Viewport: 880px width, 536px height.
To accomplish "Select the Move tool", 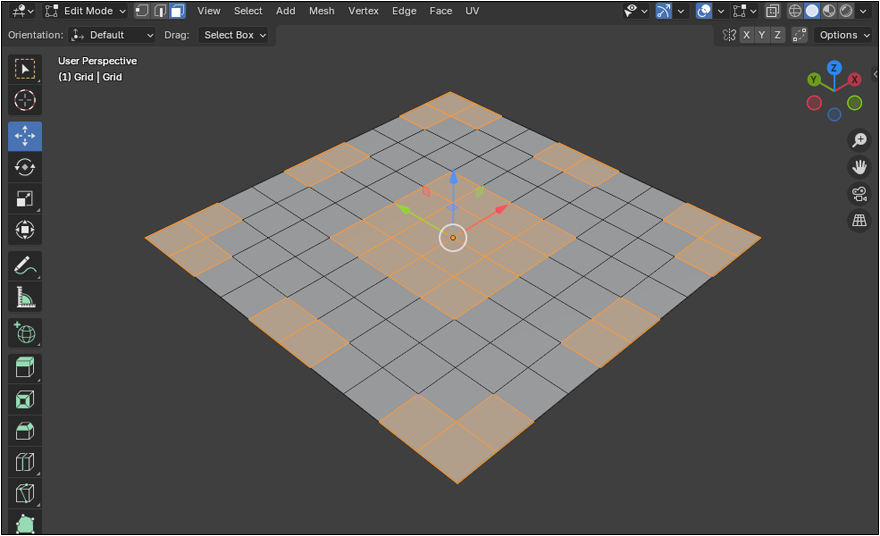I will click(25, 136).
